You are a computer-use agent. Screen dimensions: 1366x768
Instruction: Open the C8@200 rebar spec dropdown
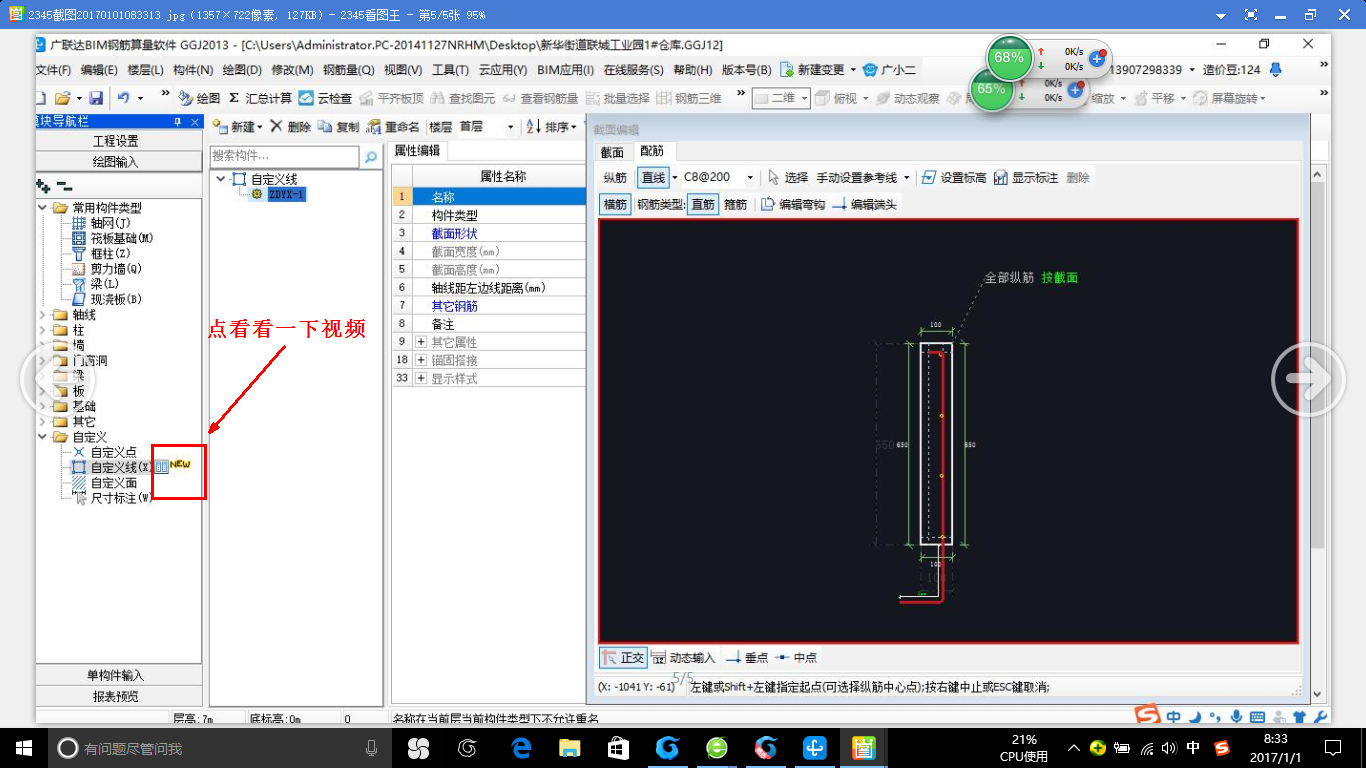[x=751, y=177]
